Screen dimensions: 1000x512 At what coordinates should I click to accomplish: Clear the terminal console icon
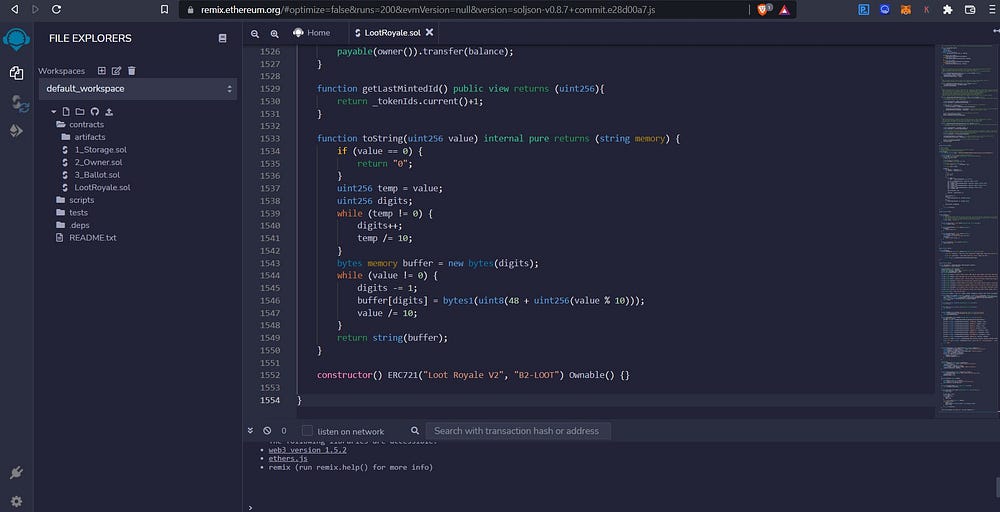tap(267, 430)
